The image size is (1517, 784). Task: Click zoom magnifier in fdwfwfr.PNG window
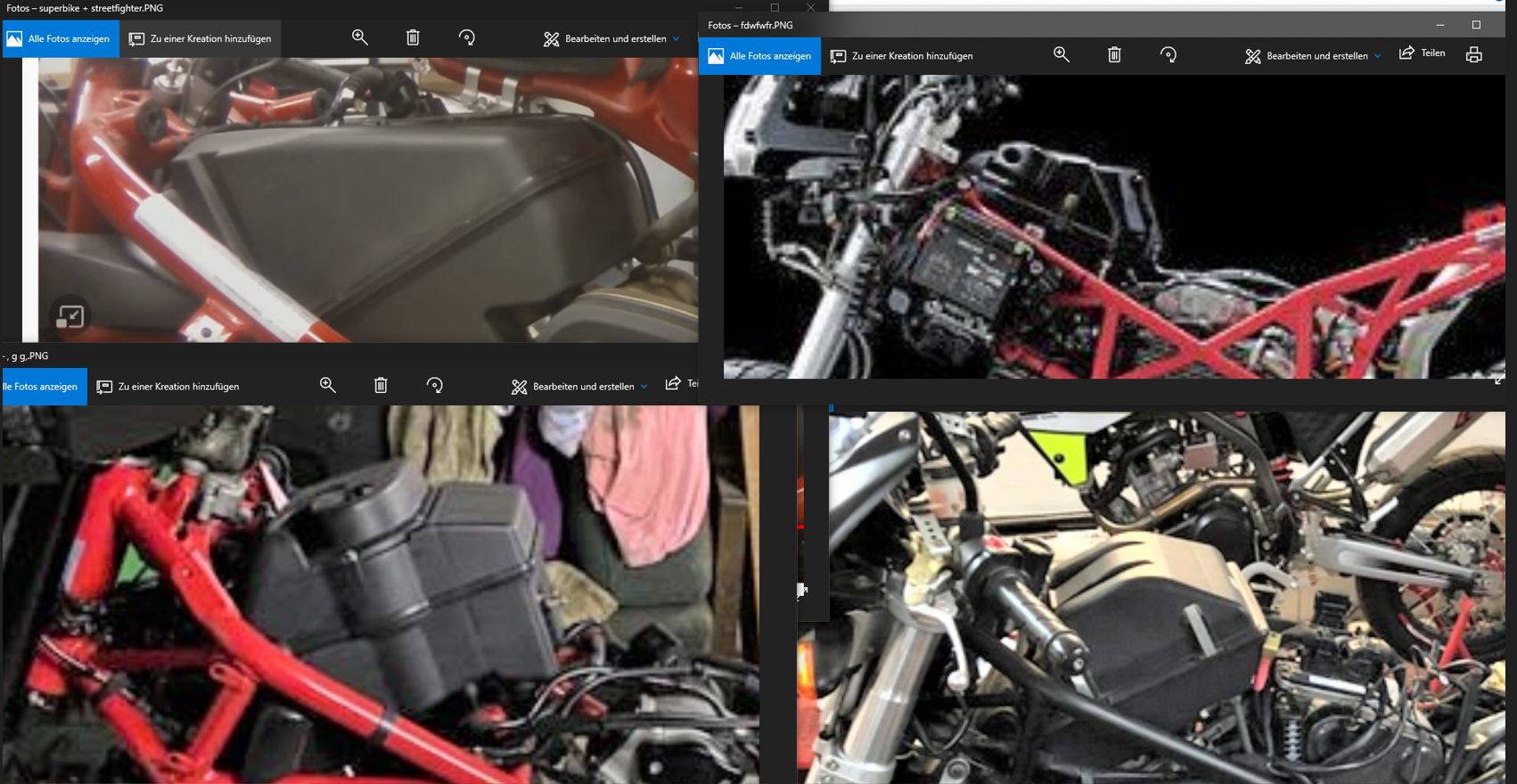coord(1061,55)
